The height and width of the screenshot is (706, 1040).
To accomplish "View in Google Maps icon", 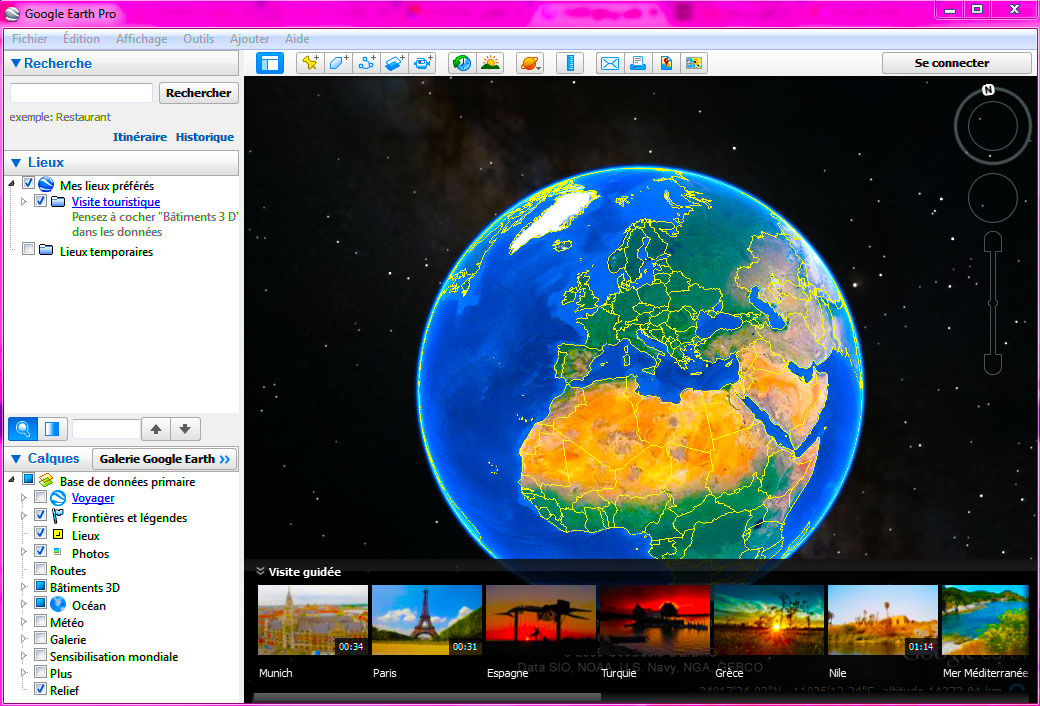I will 694,63.
